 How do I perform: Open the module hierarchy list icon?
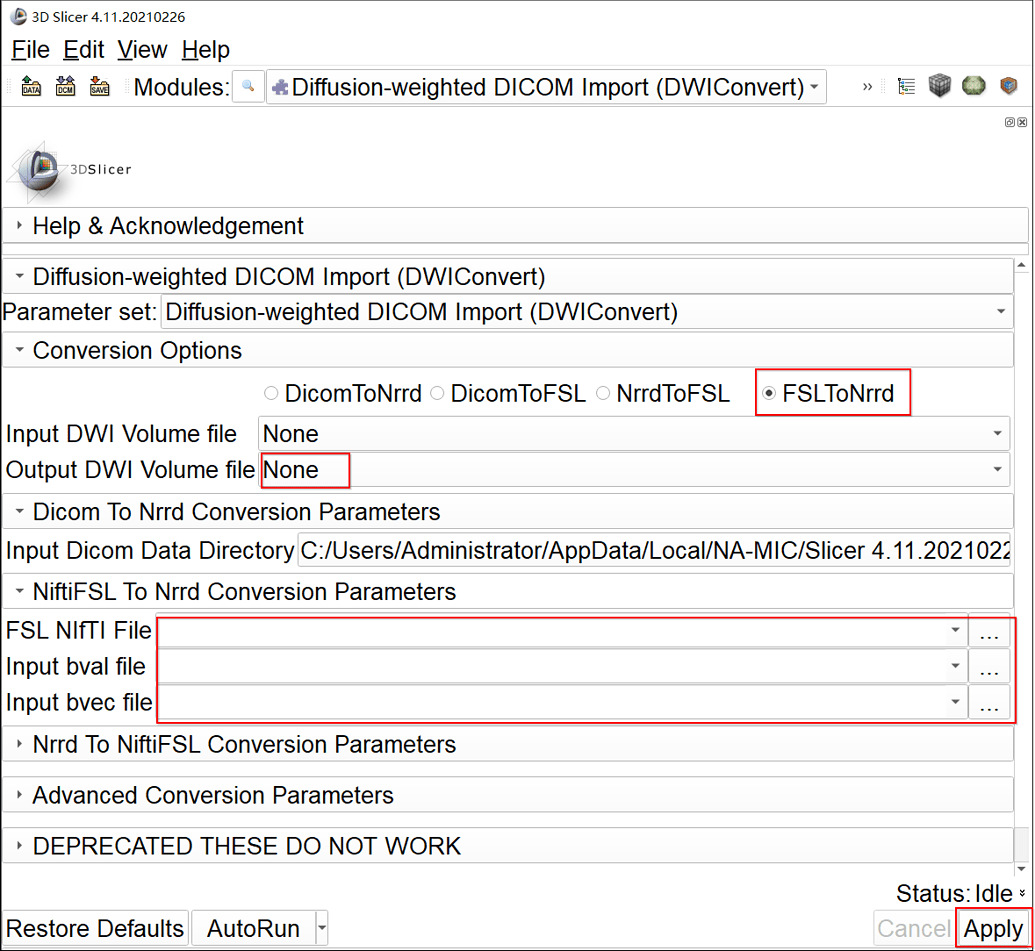[906, 87]
